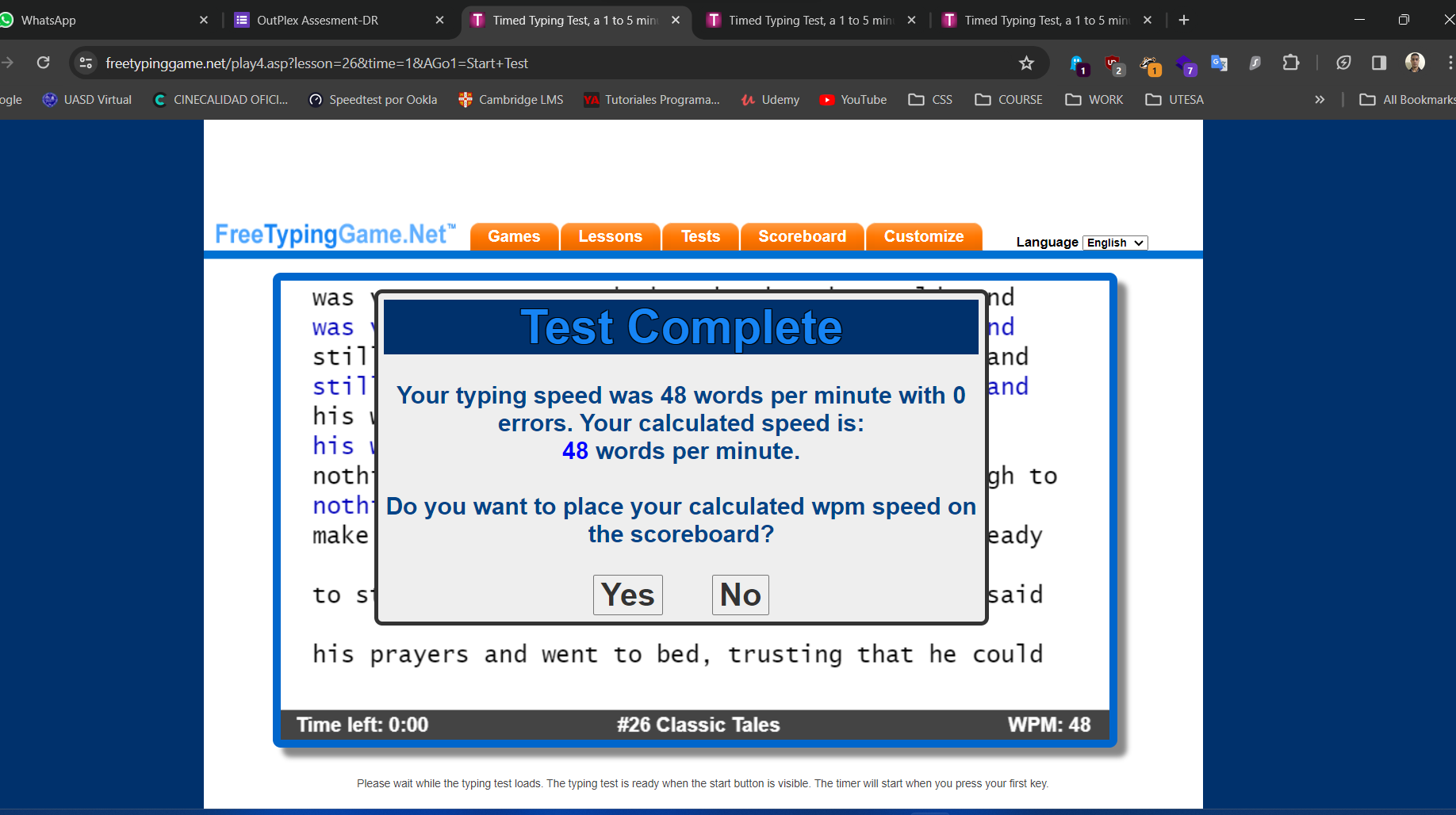Click the 'Please wait while the typing test loads' note

click(x=703, y=783)
